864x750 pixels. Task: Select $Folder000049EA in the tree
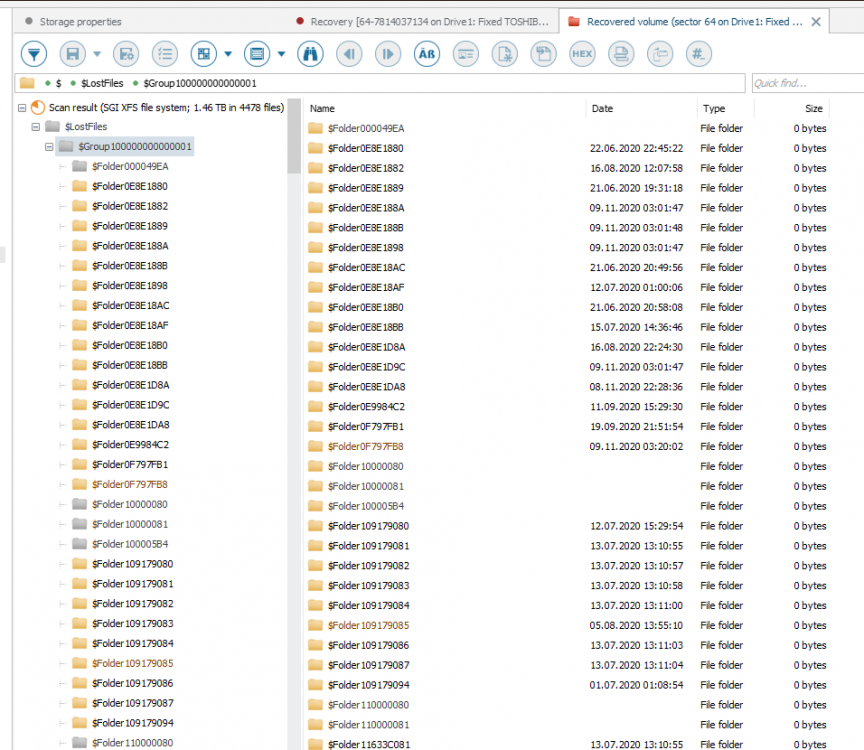pyautogui.click(x=130, y=166)
